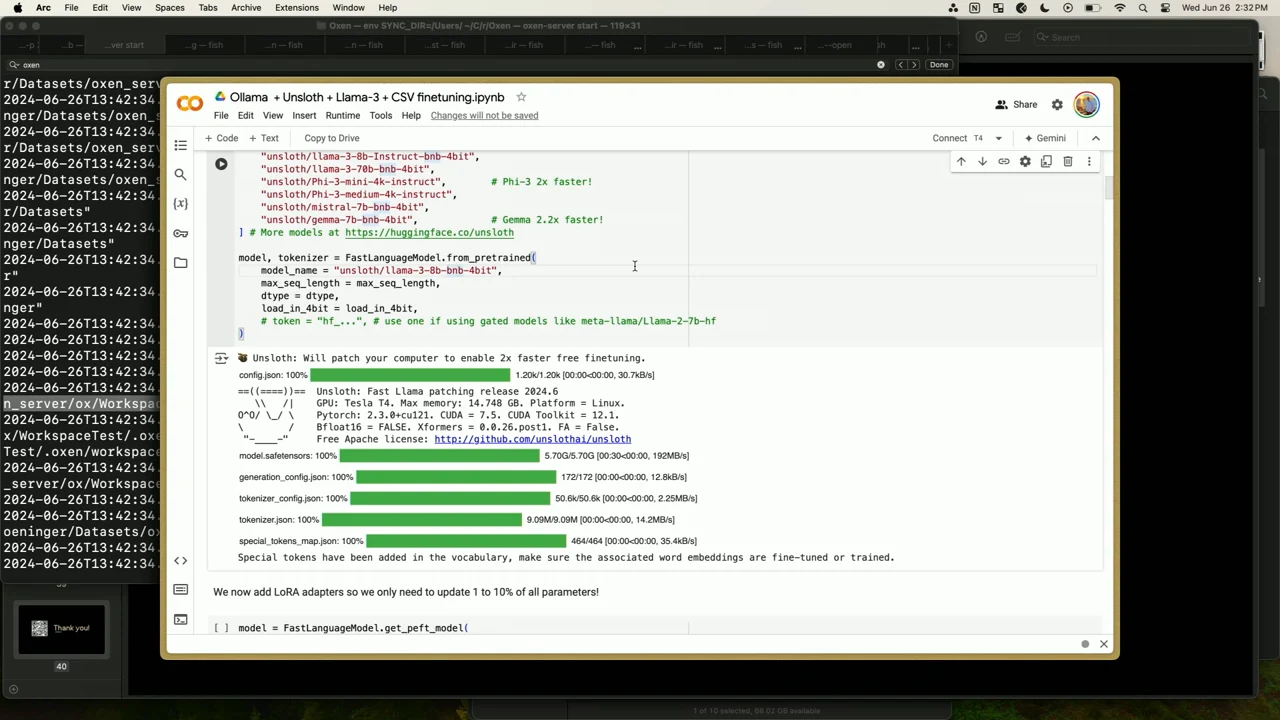Image resolution: width=1280 pixels, height=720 pixels.
Task: Move the cell up
Action: [x=961, y=162]
